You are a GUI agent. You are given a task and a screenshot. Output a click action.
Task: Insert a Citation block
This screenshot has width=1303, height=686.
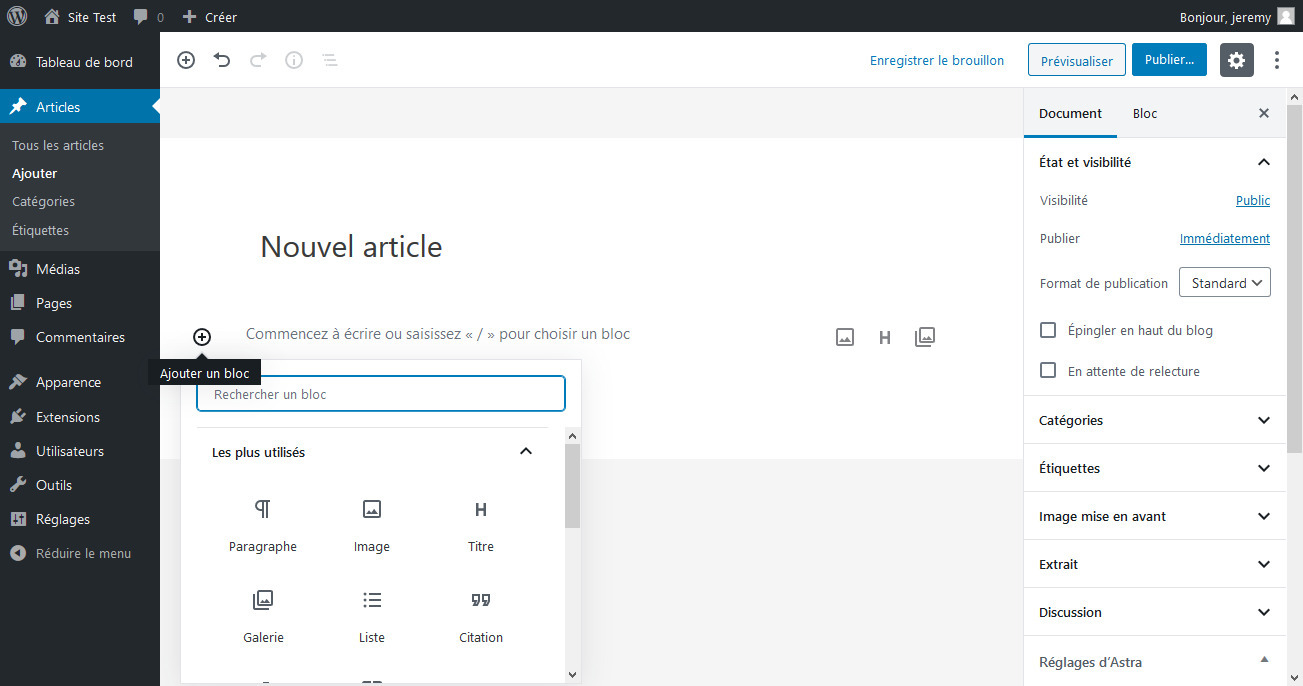click(481, 617)
